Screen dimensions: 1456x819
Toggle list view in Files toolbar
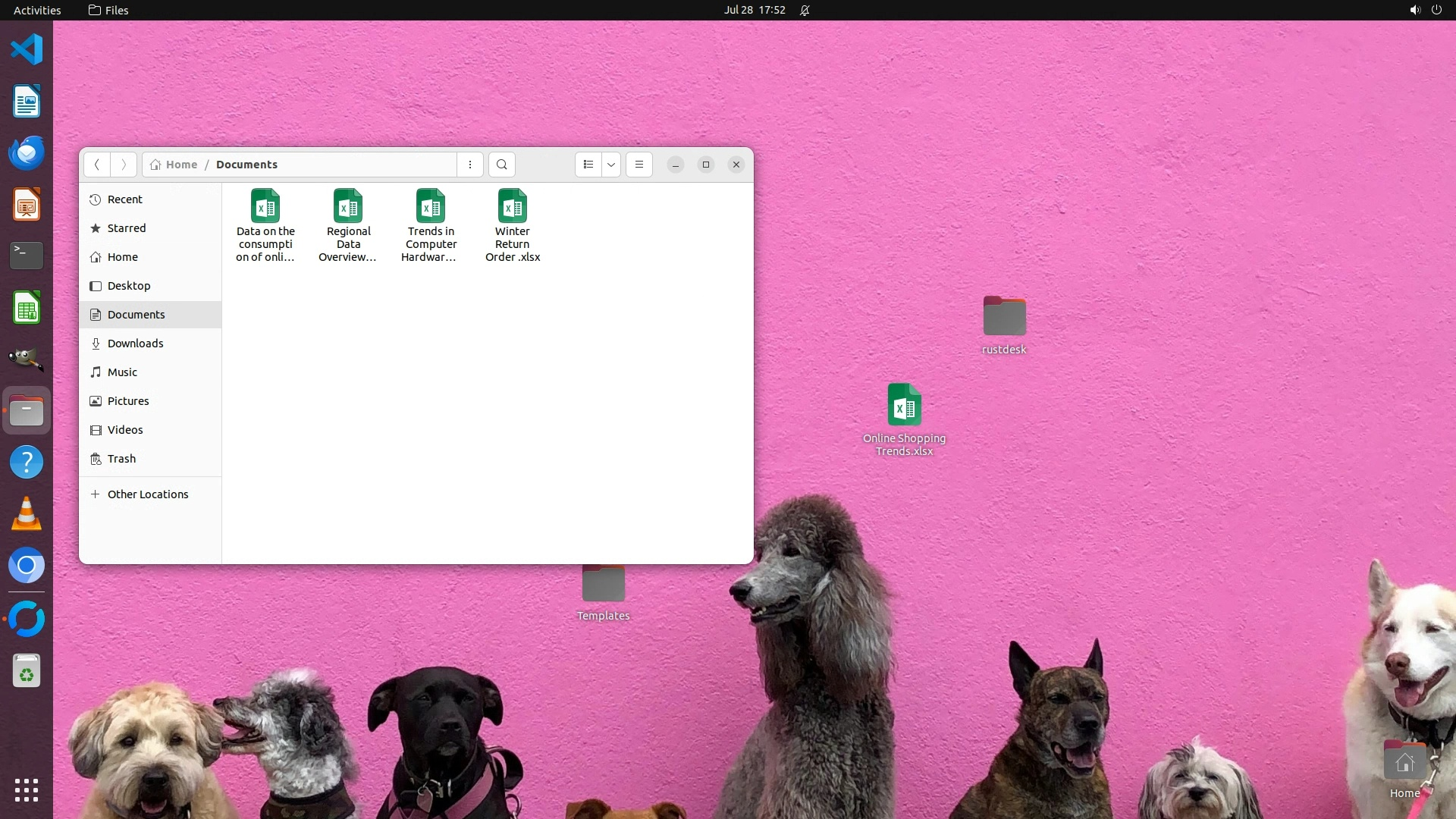tap(588, 165)
